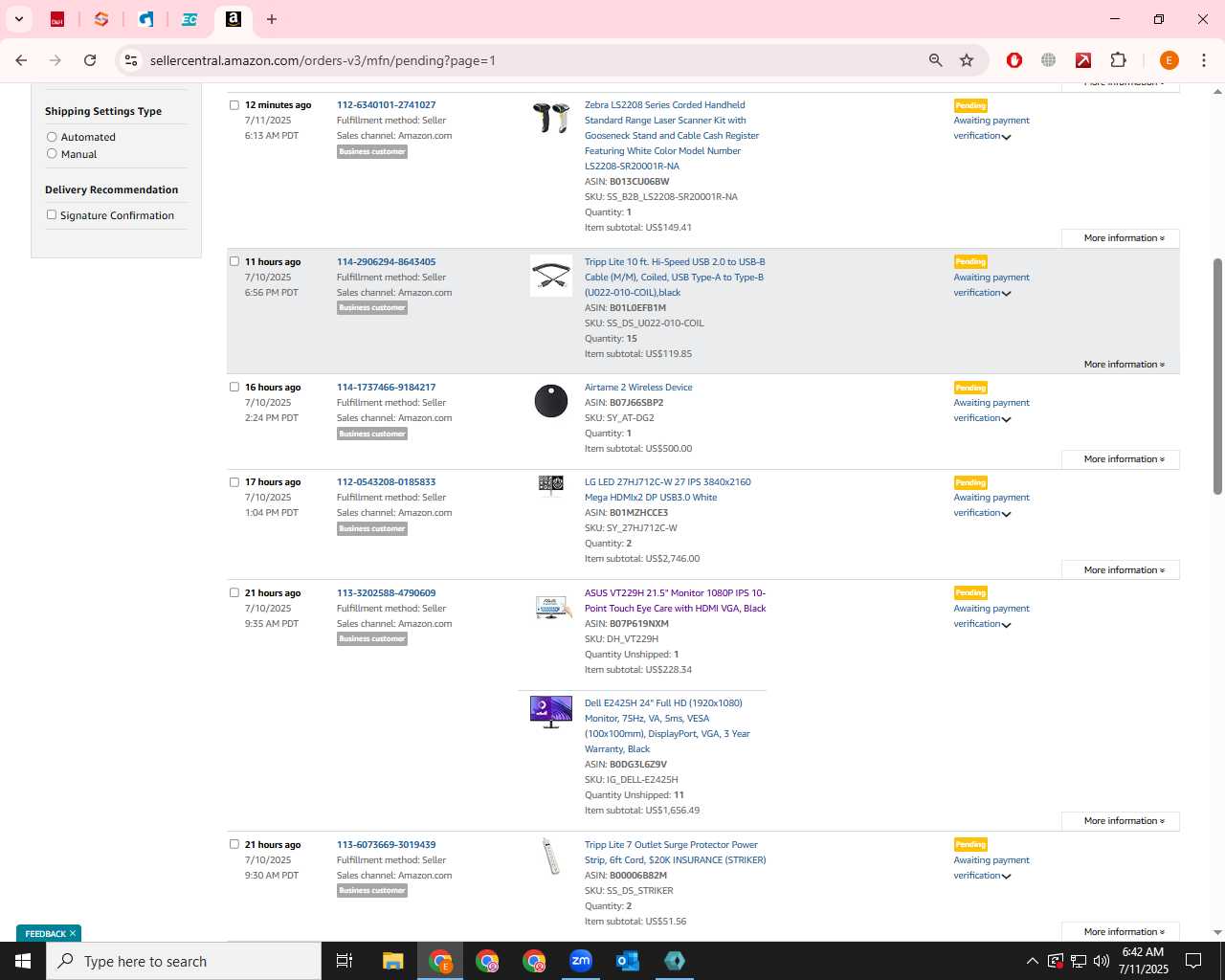Select order 113-6073669-3019439 checkbox

tap(234, 844)
